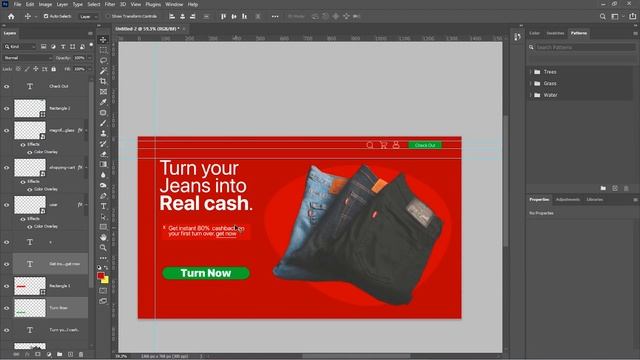Viewport: 640px width, 360px height.
Task: Switch to the Libraries tab
Action: pyautogui.click(x=595, y=200)
